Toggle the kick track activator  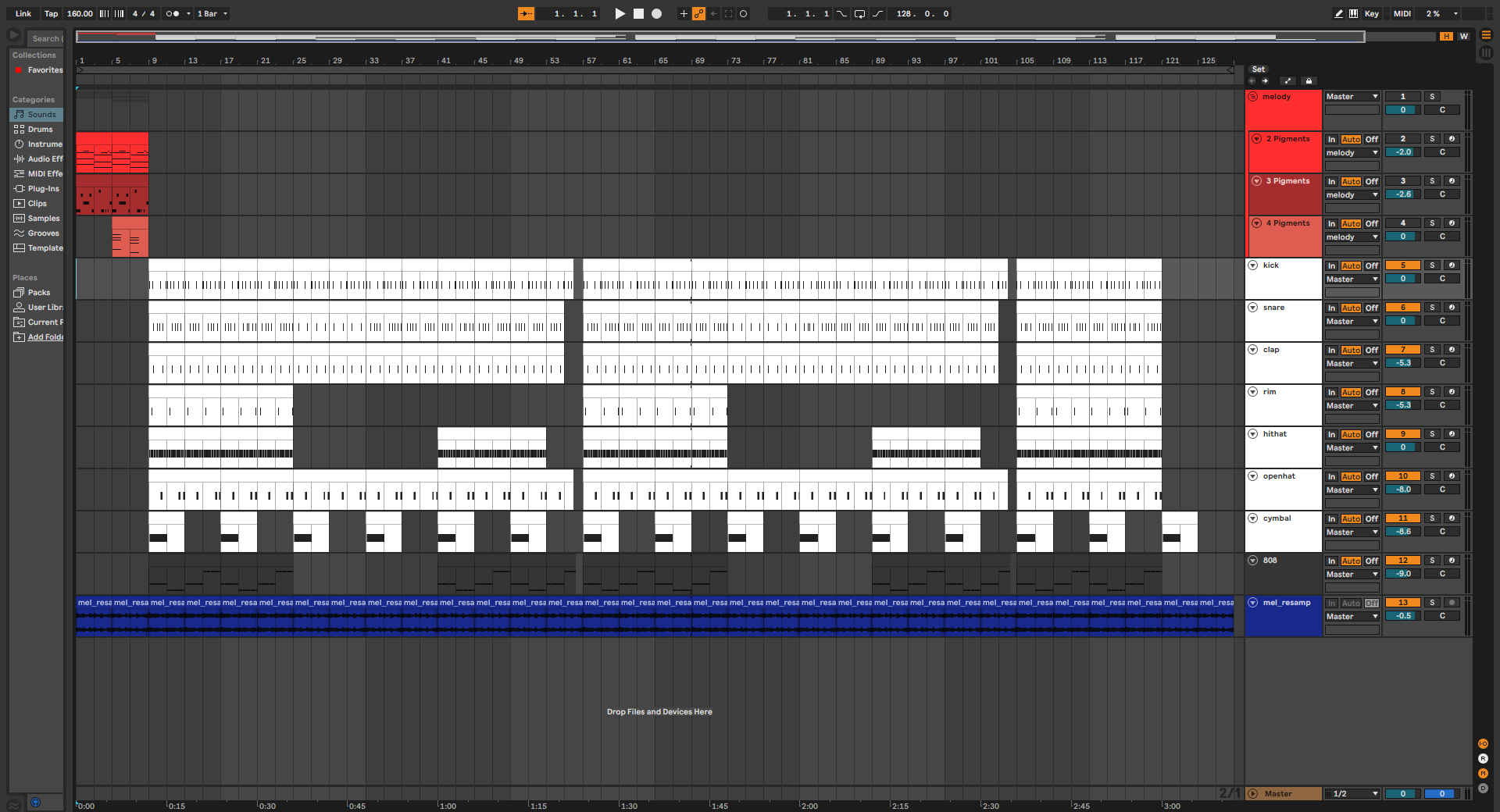tap(1402, 265)
